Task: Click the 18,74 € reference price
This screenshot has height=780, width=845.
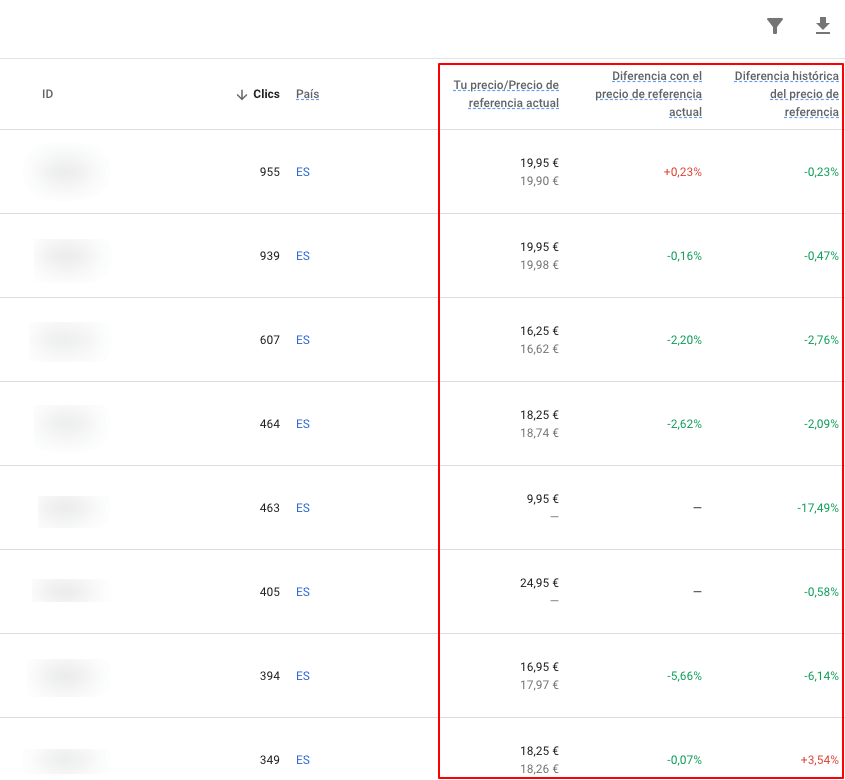Action: [539, 433]
